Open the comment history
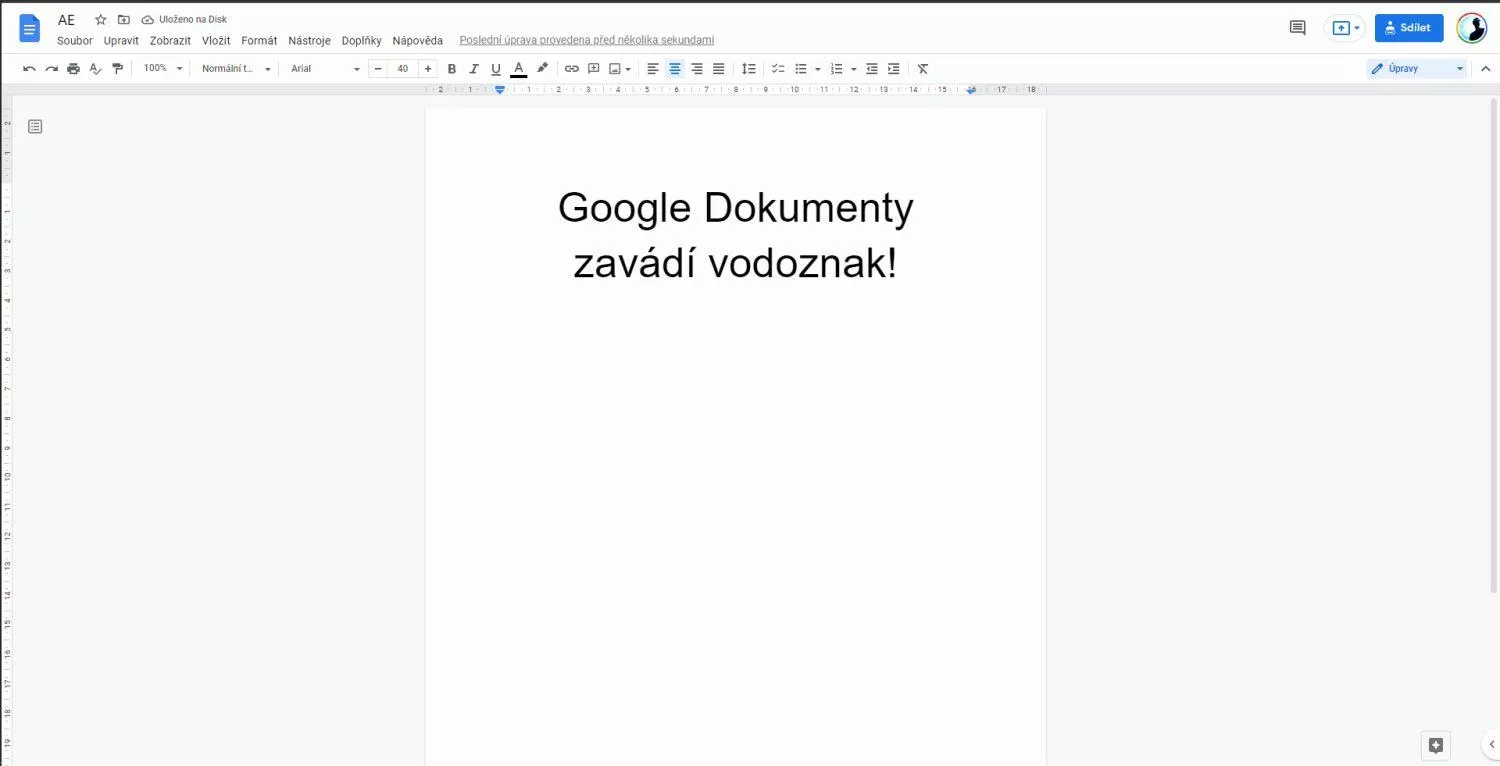Image resolution: width=1500 pixels, height=766 pixels. coord(1298,28)
